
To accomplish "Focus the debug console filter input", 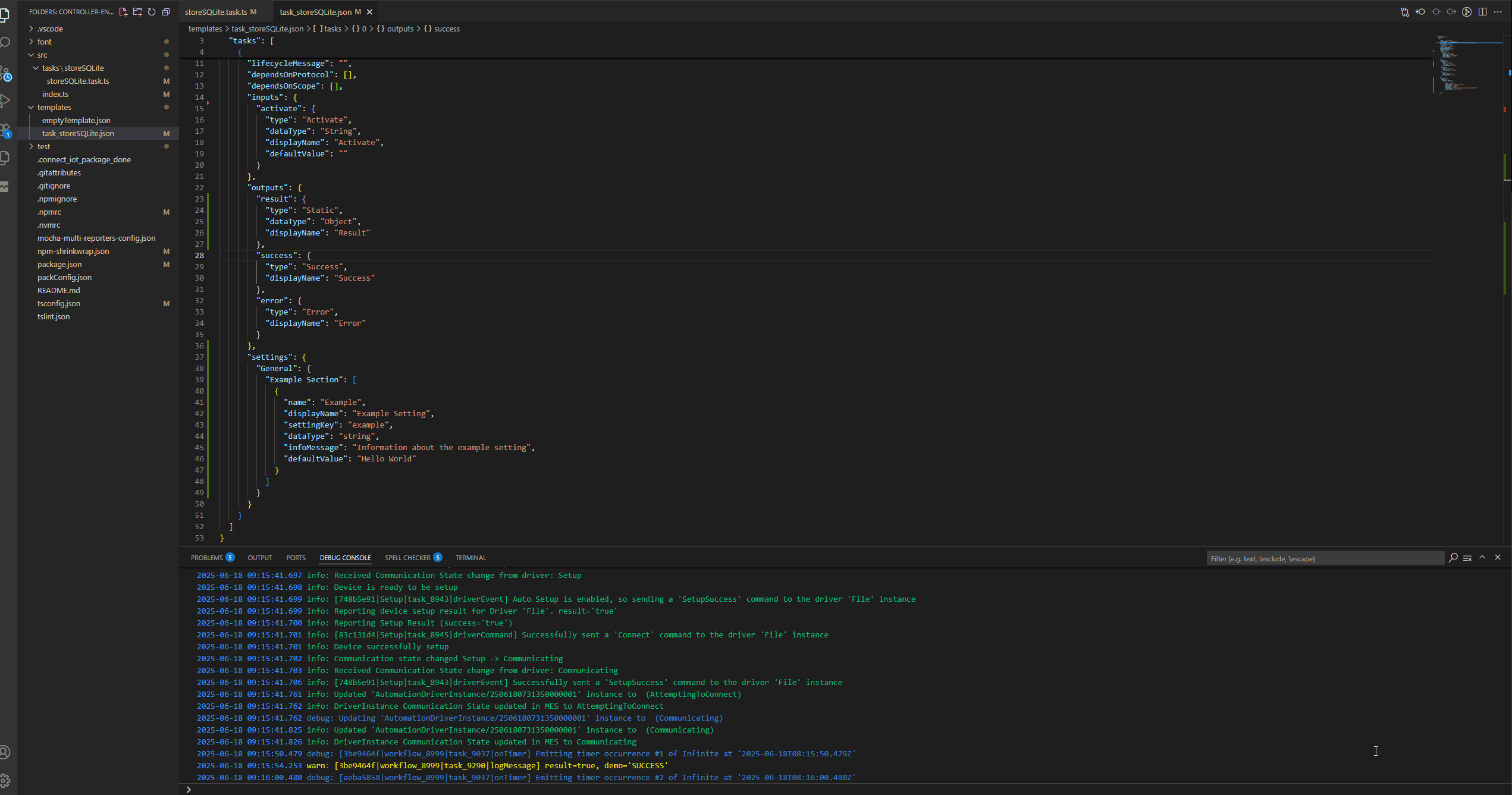I will [x=1325, y=558].
